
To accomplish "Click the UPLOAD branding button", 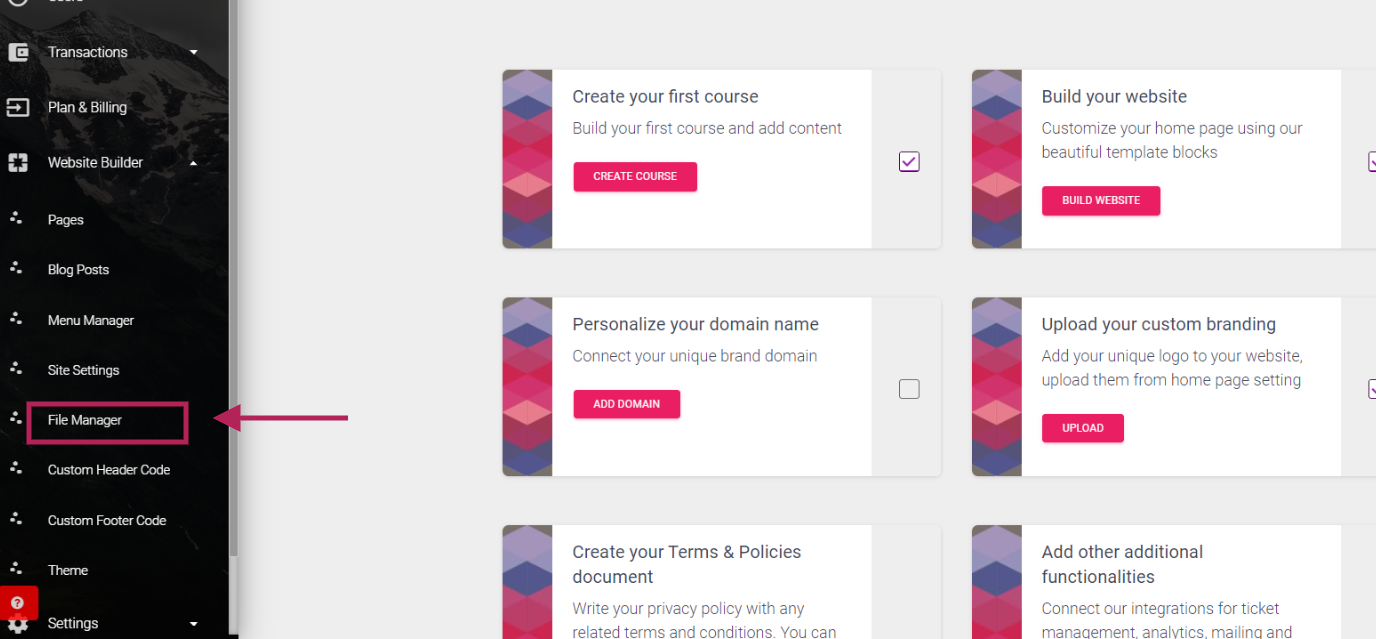I will pyautogui.click(x=1083, y=428).
